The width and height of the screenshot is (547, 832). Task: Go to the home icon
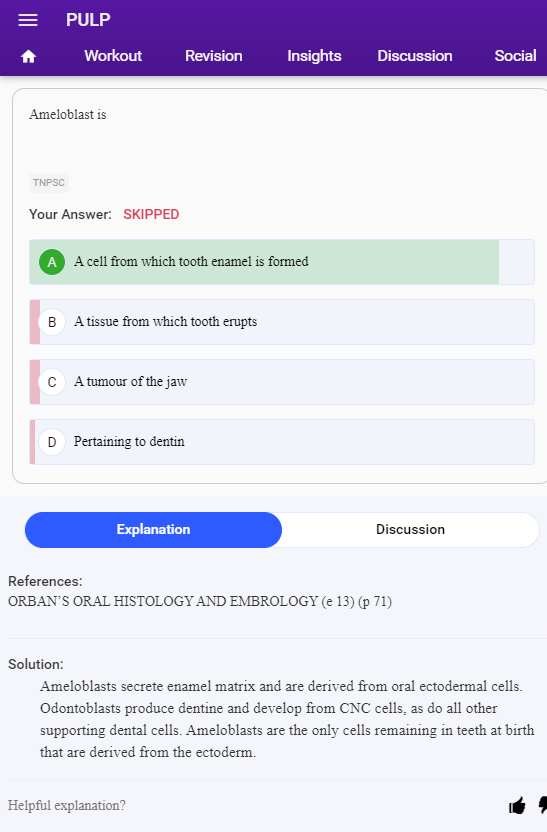[x=28, y=56]
